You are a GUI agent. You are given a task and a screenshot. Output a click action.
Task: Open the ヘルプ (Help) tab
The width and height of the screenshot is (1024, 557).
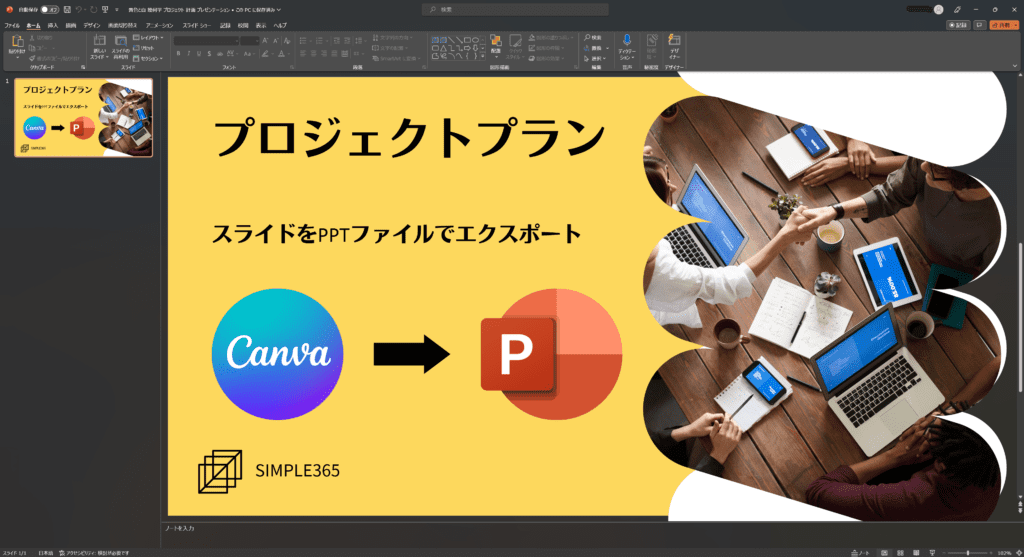pyautogui.click(x=280, y=25)
